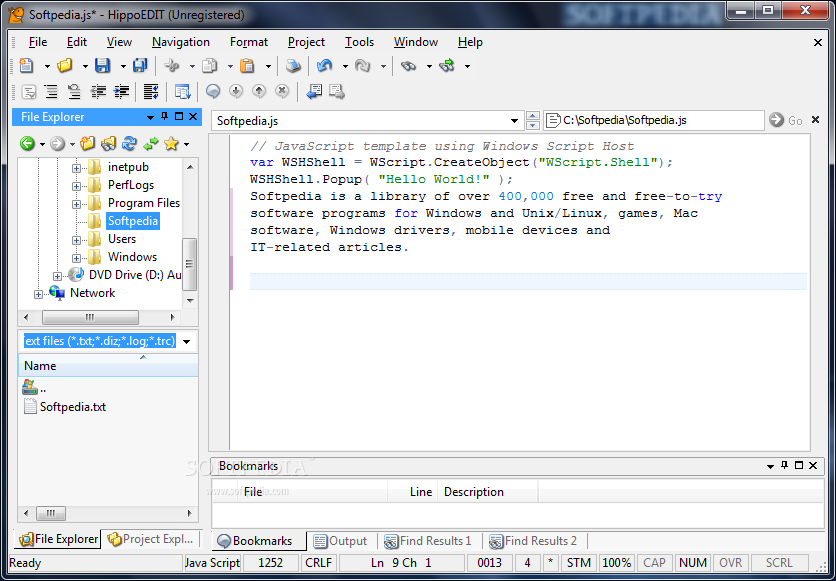Viewport: 836px width, 581px height.
Task: Click the 100% zoom indicator in status bar
Action: coord(617,562)
